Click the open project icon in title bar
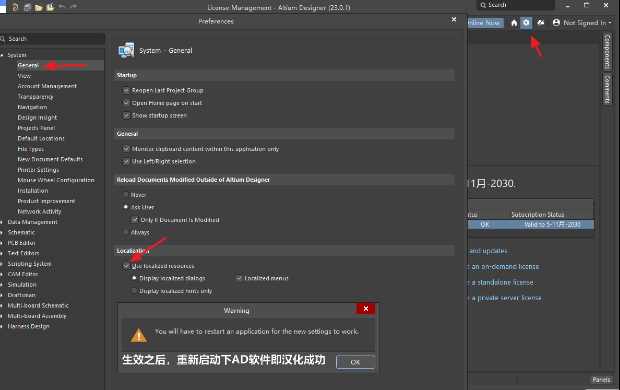The image size is (620, 390). pyautogui.click(x=50, y=7)
